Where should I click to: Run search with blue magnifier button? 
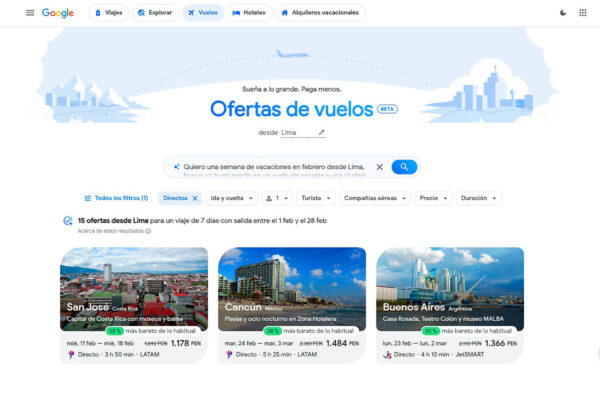click(x=404, y=167)
